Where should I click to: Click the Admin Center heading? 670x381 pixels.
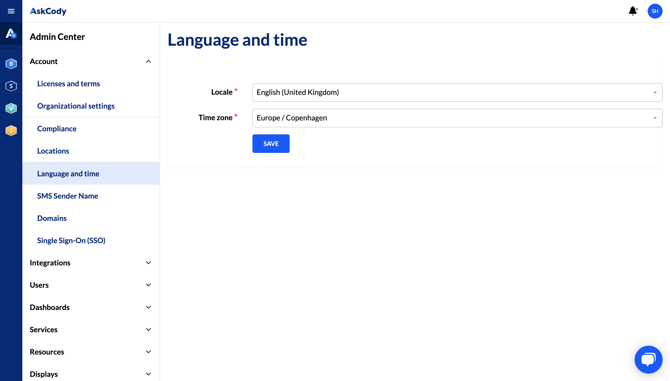coord(57,37)
